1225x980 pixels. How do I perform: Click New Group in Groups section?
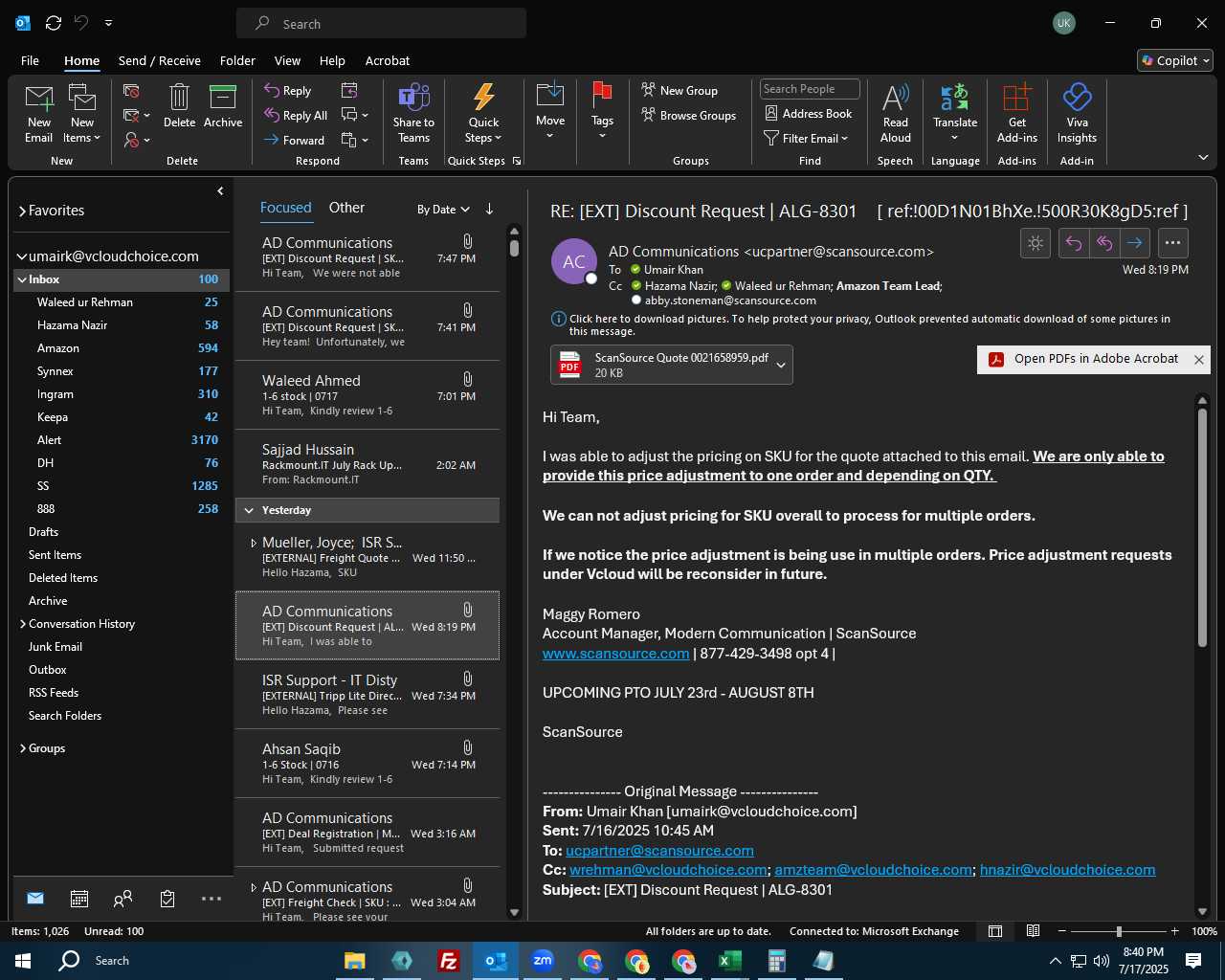(x=679, y=90)
